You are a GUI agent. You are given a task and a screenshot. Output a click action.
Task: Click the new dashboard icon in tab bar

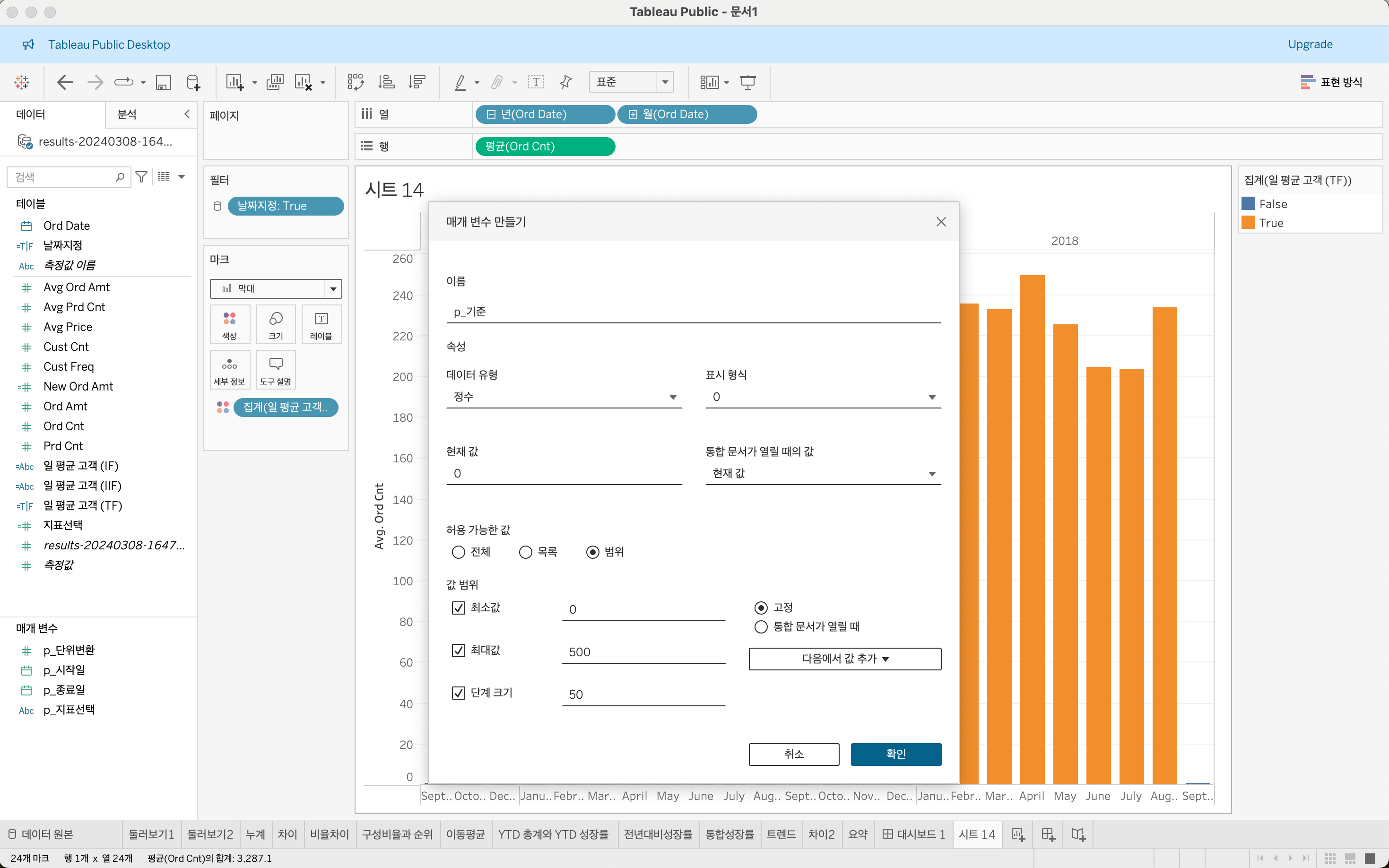pos(1048,834)
